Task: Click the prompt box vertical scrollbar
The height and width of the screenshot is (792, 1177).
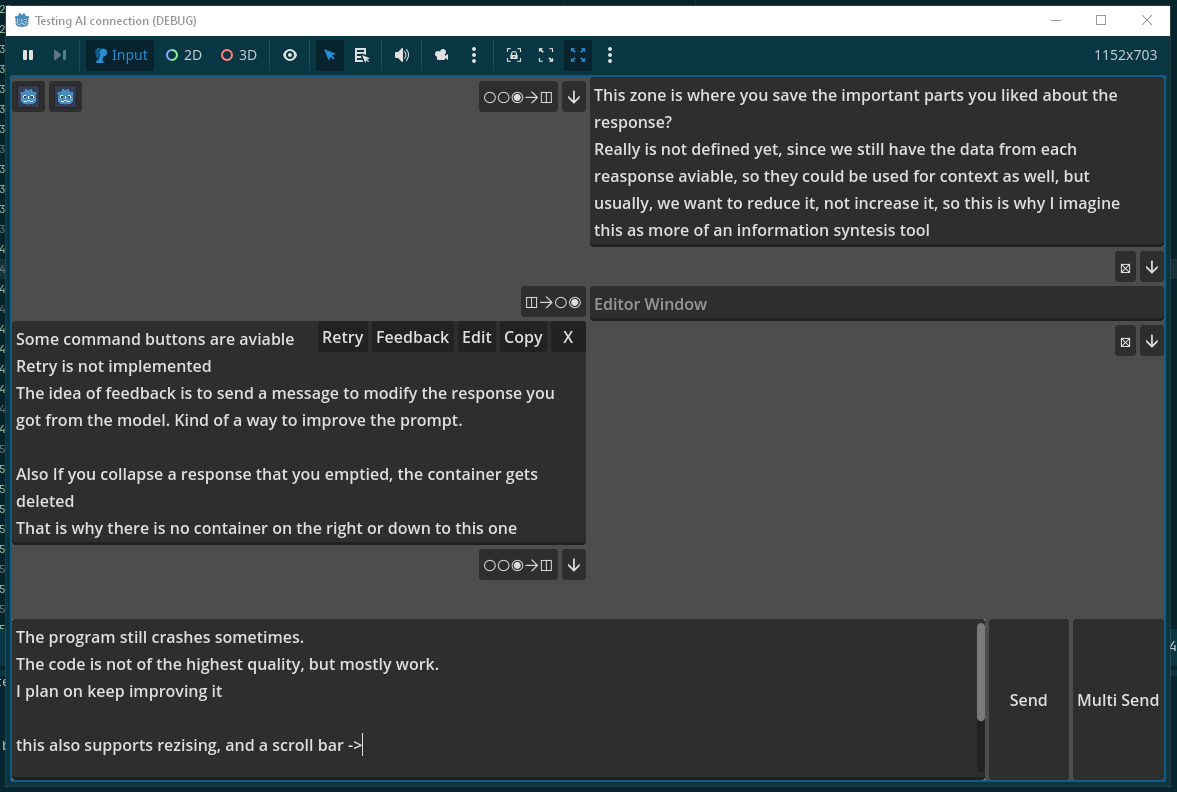Action: (x=980, y=673)
